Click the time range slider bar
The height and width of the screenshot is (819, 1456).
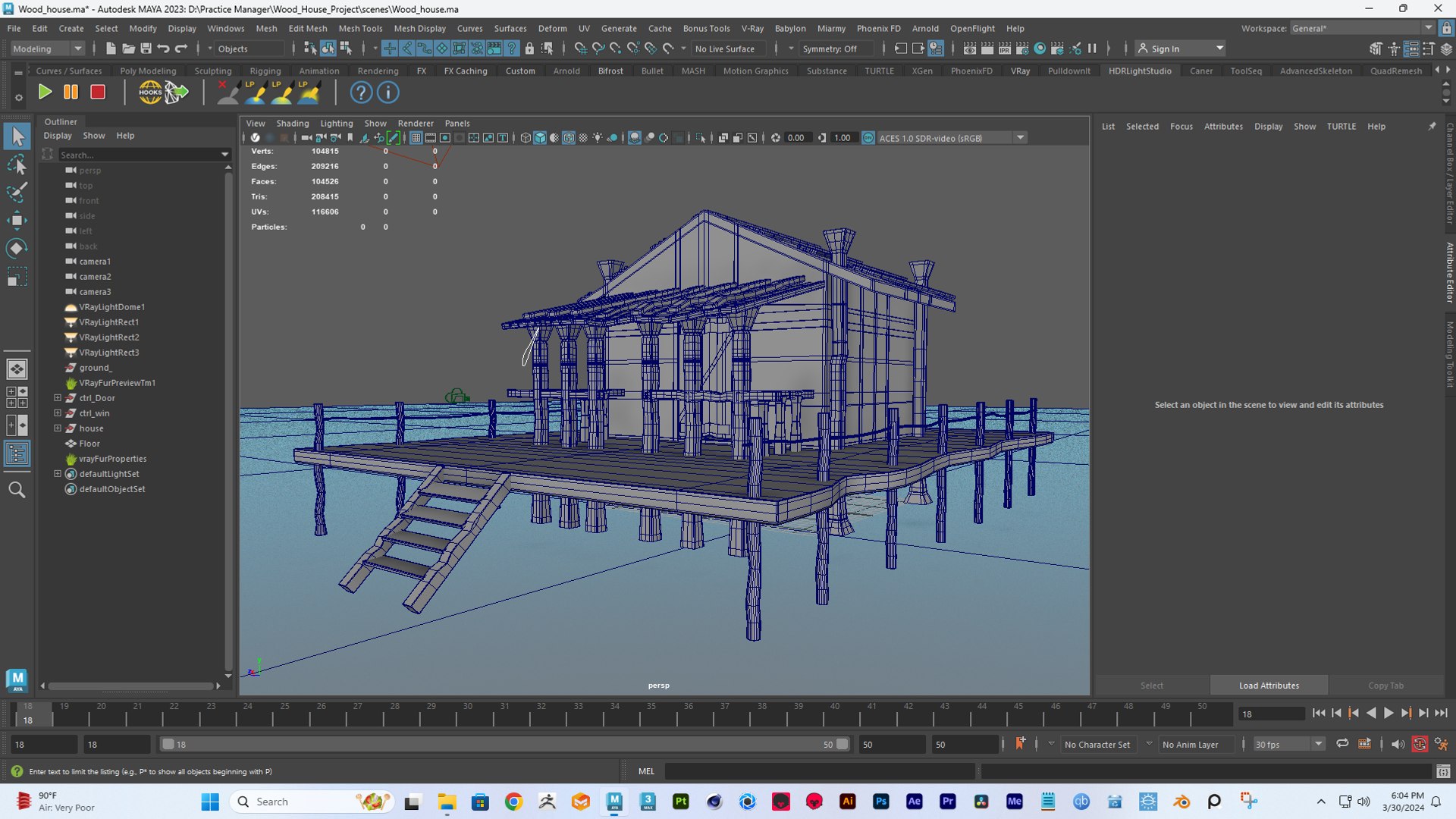(505, 744)
